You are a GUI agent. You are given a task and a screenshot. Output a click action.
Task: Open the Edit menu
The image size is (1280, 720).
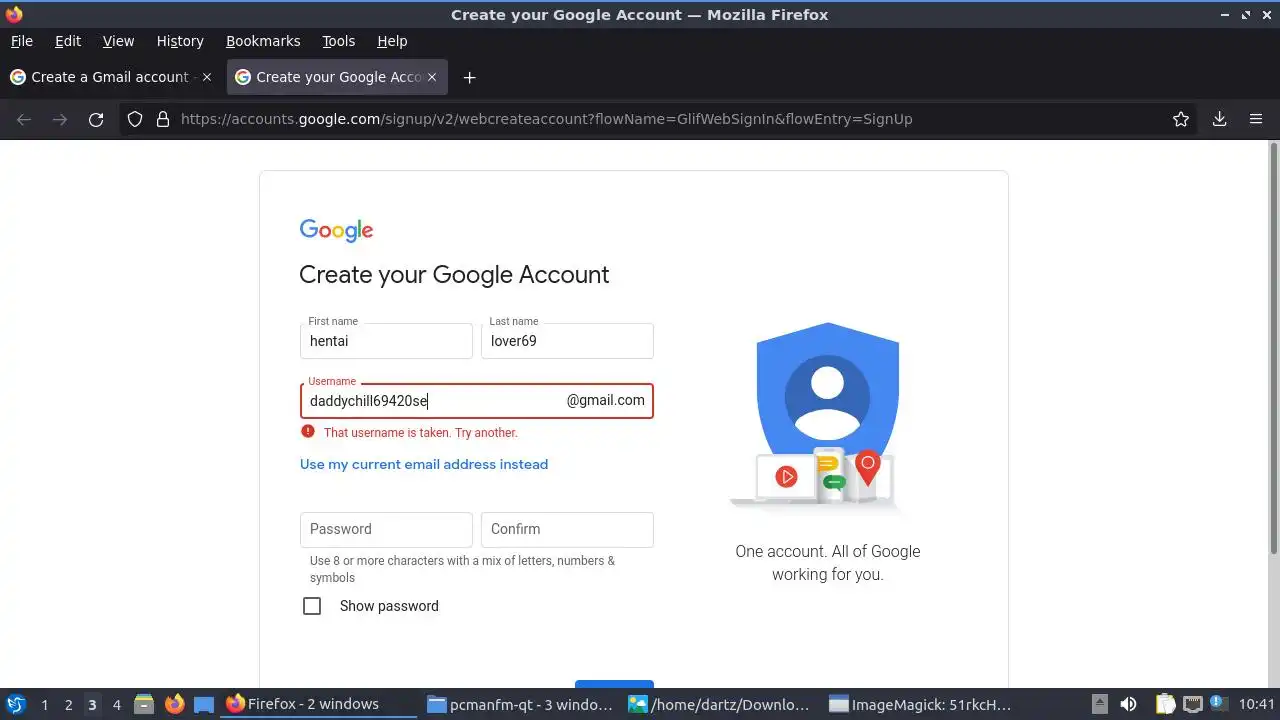click(68, 41)
